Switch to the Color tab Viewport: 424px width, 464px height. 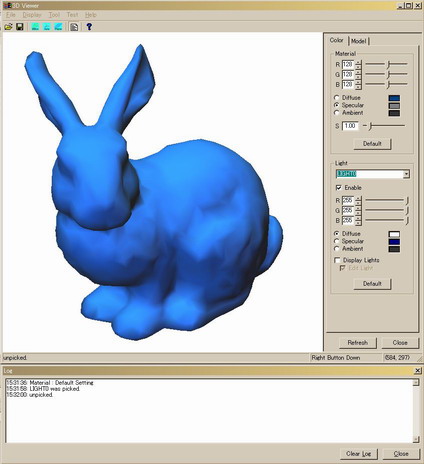[336, 40]
